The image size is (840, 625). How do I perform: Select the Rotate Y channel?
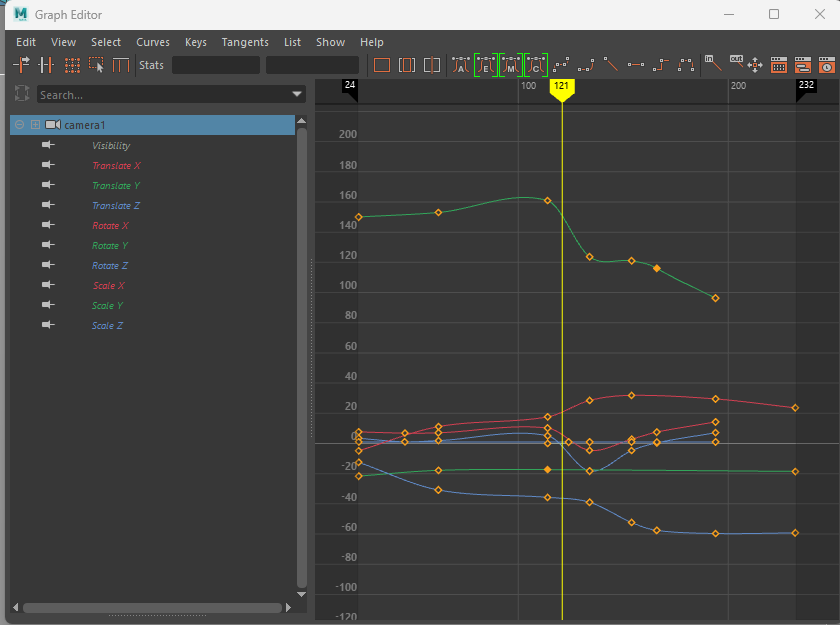click(x=110, y=245)
